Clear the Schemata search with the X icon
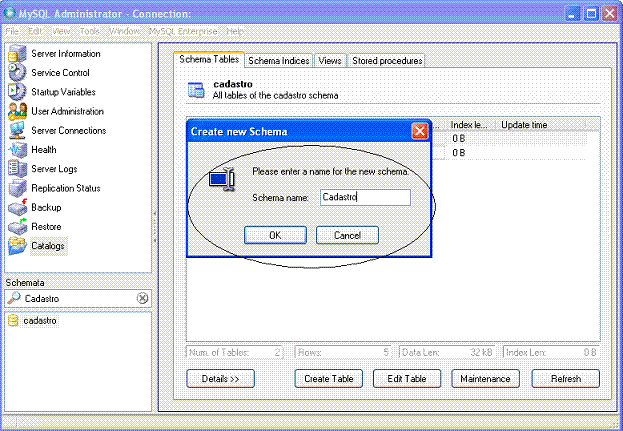The width and height of the screenshot is (623, 431). point(142,298)
